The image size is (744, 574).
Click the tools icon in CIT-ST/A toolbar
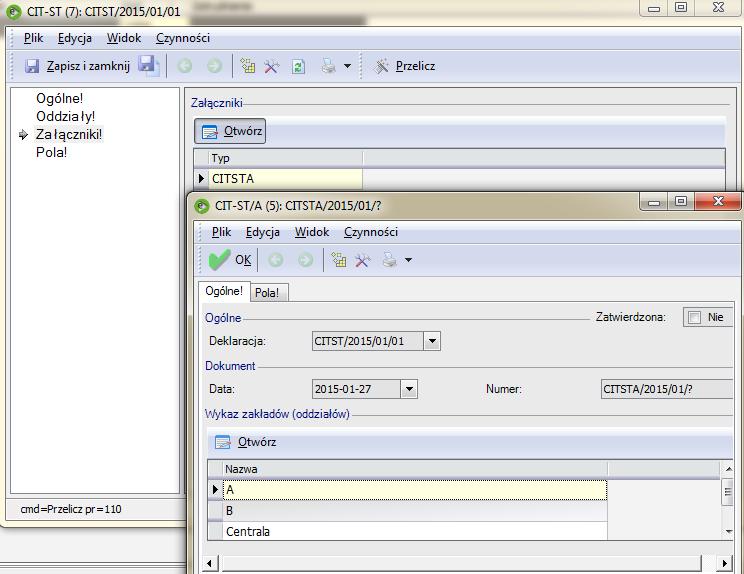point(363,260)
